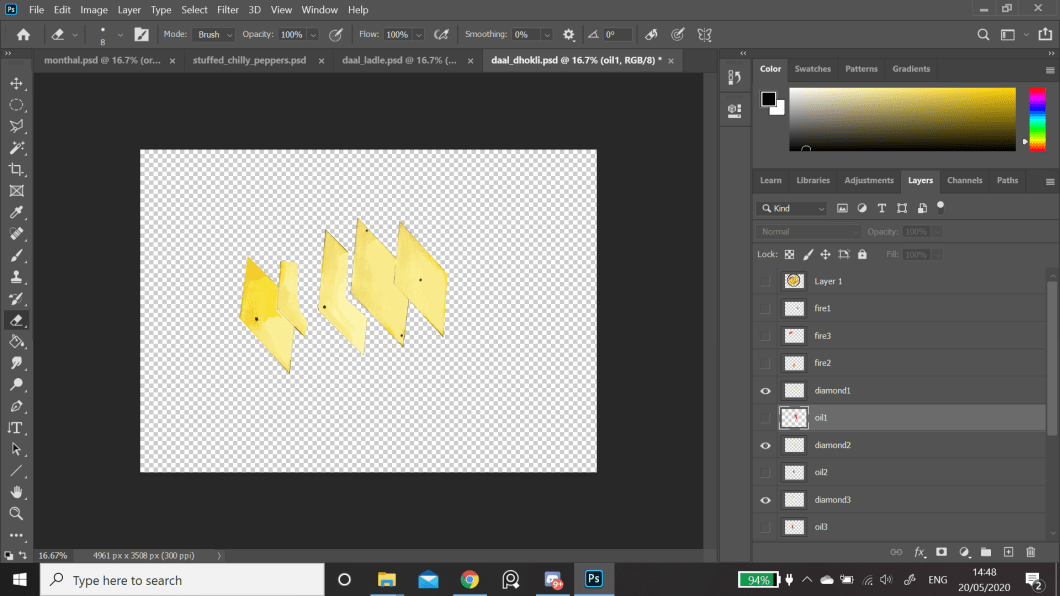
Task: Pick a hue on the color spectrum slider
Action: [x=1037, y=118]
